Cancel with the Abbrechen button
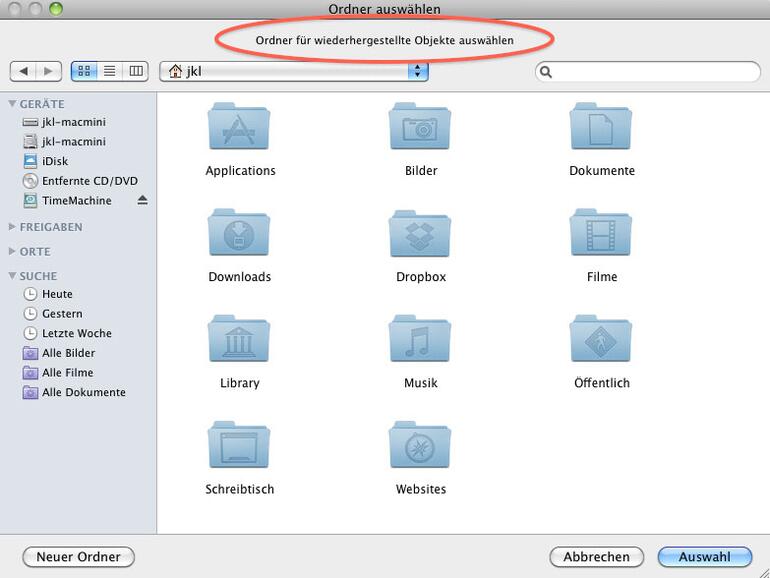Screen dimensions: 770x578 pos(597,557)
